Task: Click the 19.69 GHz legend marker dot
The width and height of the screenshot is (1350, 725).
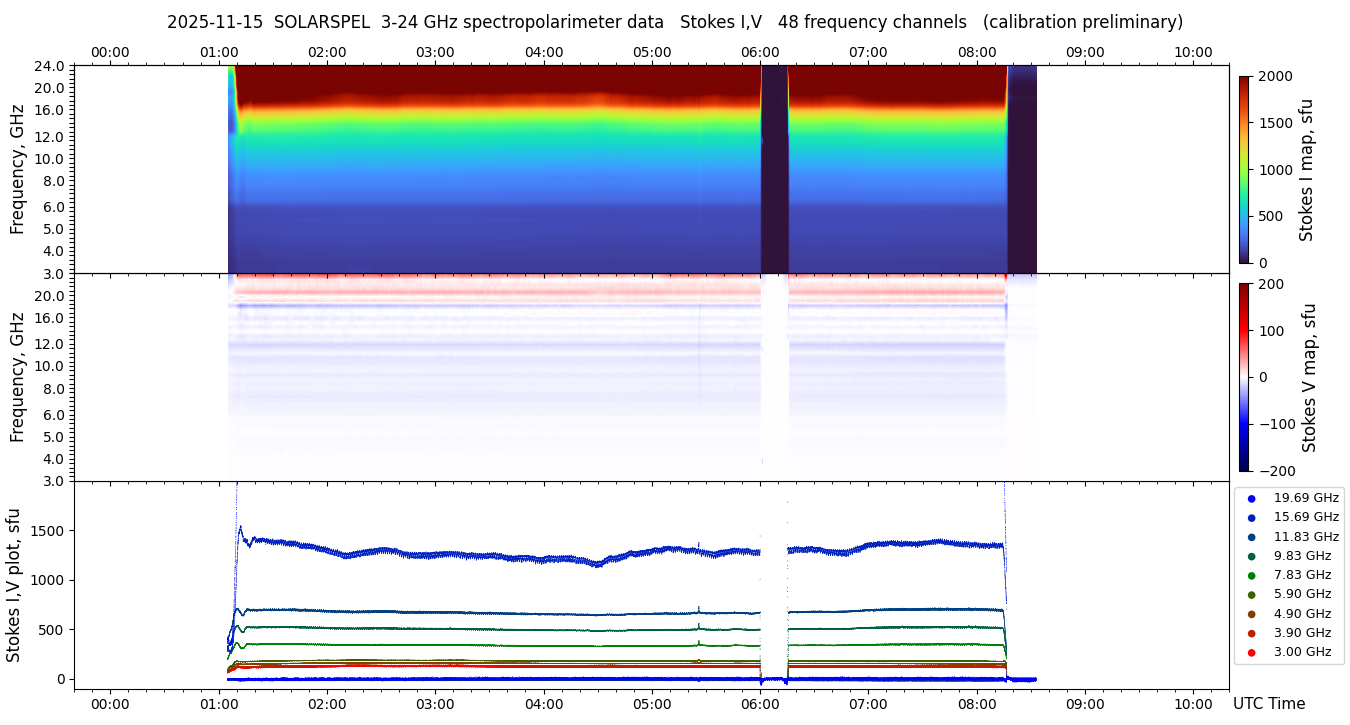Action: [1251, 498]
